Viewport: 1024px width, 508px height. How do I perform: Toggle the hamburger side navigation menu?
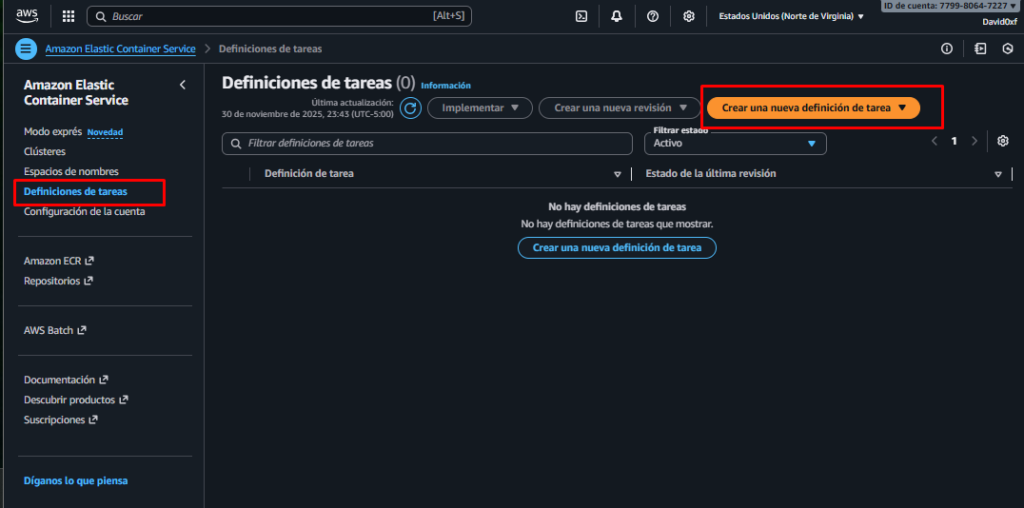click(27, 49)
